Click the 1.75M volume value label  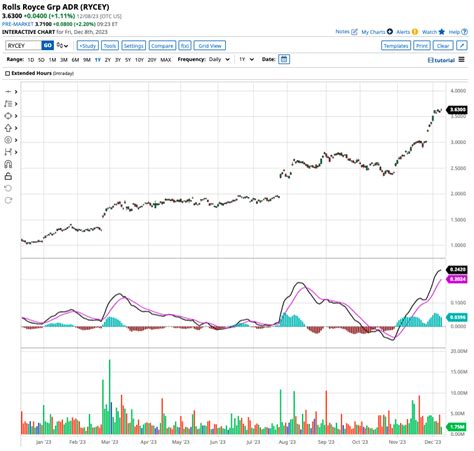[x=457, y=427]
